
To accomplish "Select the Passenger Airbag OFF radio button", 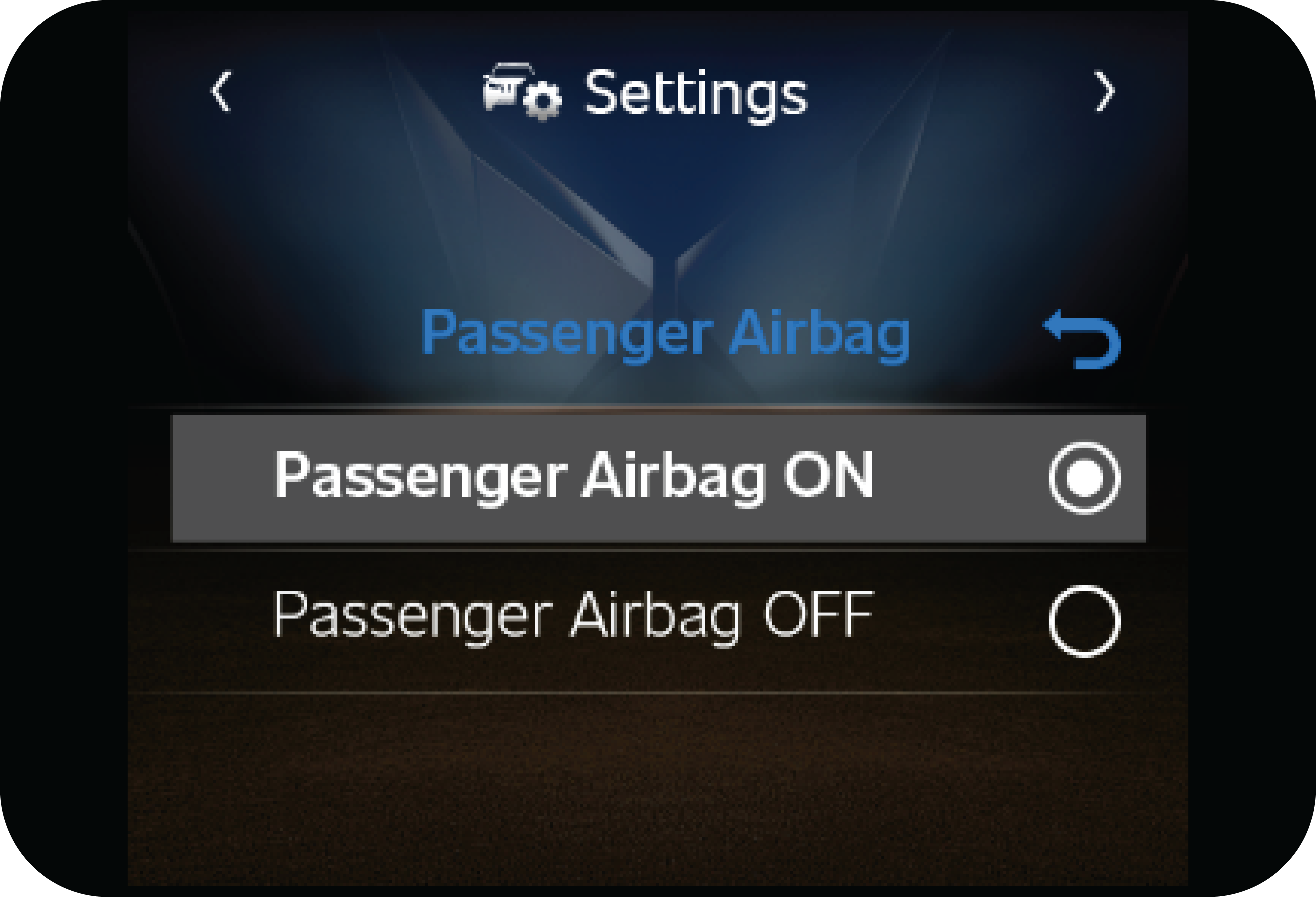I will point(1084,621).
